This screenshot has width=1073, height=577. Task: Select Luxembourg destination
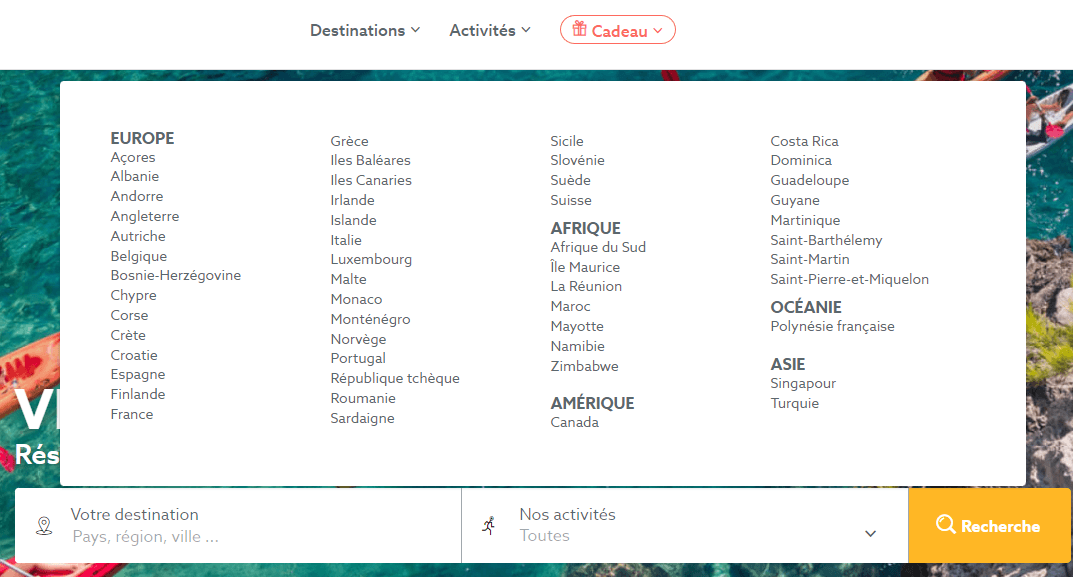click(x=372, y=259)
